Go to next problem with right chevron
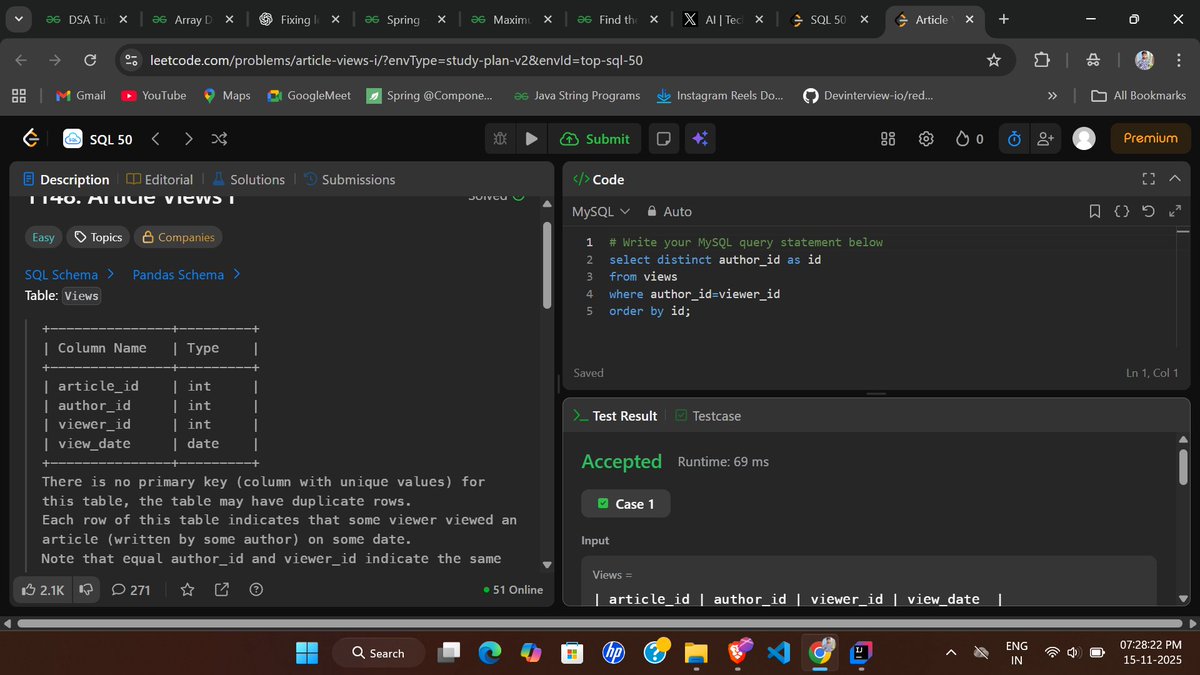1200x675 pixels. pos(188,139)
